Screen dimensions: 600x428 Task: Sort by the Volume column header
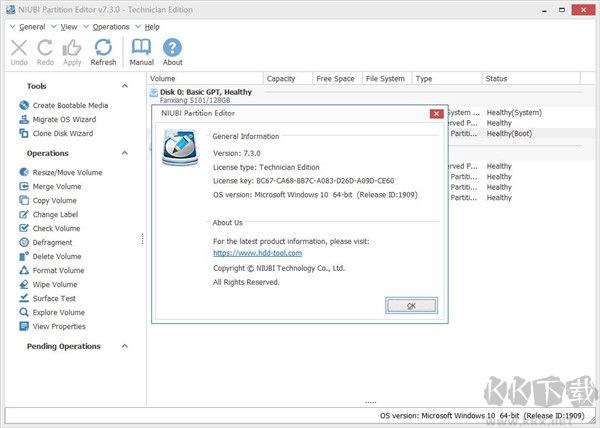(205, 78)
